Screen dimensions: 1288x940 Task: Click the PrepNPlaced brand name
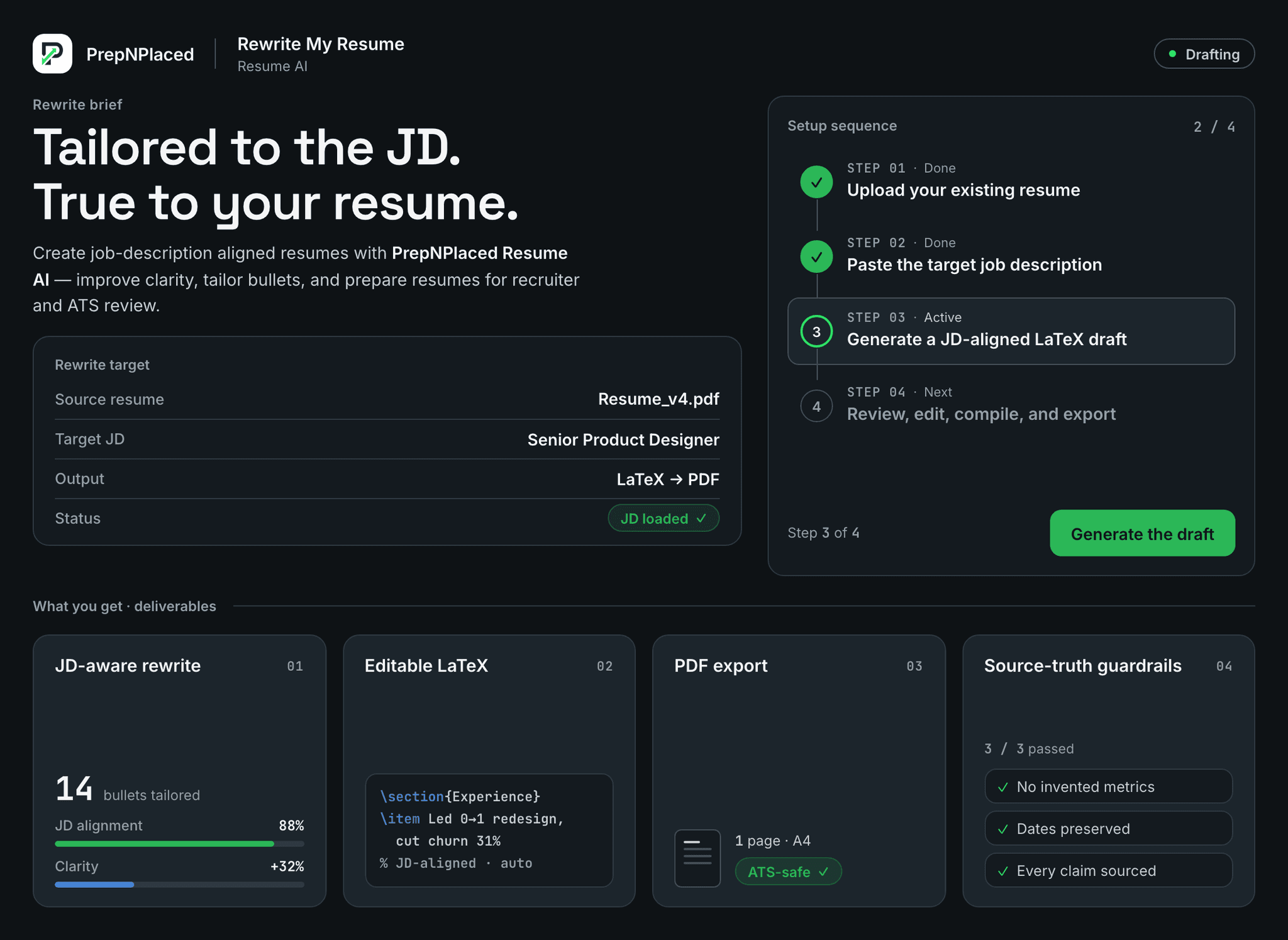click(x=140, y=54)
